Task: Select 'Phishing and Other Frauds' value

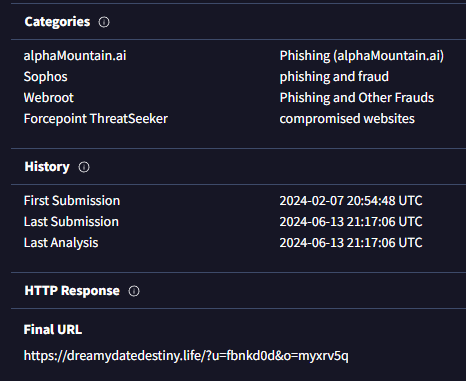Action: pos(357,98)
